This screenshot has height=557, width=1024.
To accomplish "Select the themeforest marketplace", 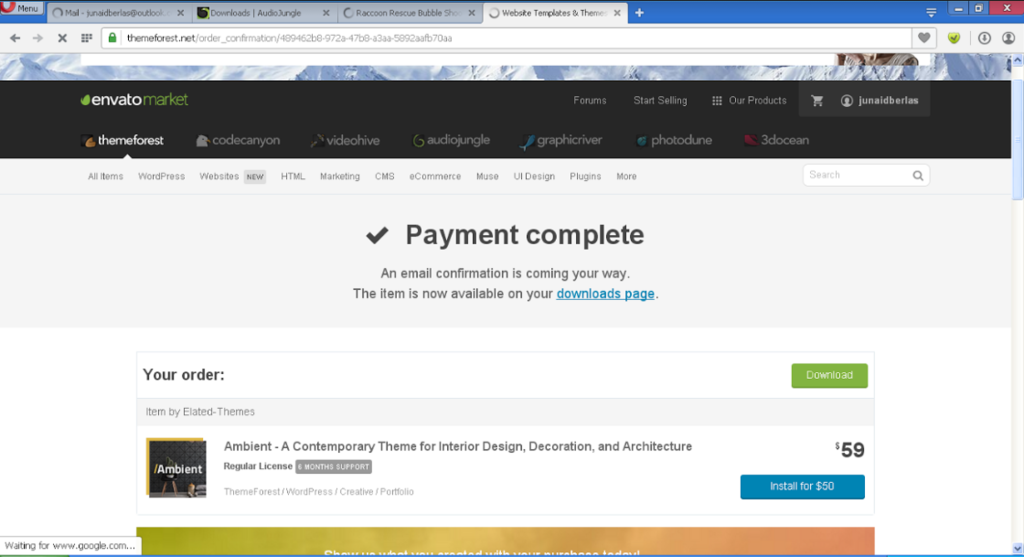I will pyautogui.click(x=122, y=140).
